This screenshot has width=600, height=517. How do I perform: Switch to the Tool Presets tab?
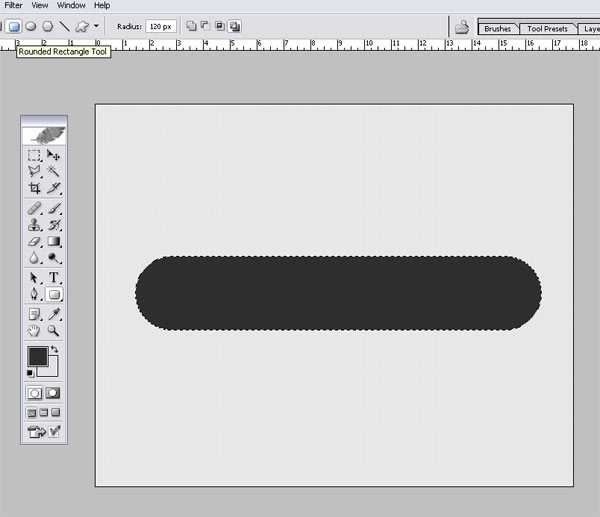547,29
